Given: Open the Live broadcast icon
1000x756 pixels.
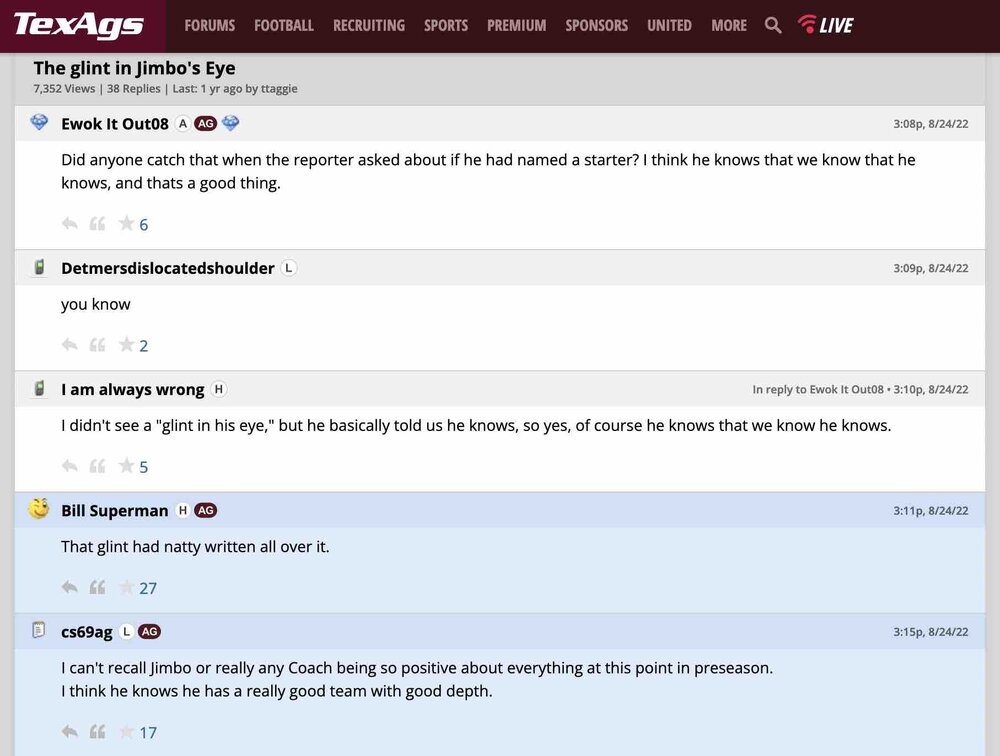Looking at the screenshot, I should pos(825,25).
